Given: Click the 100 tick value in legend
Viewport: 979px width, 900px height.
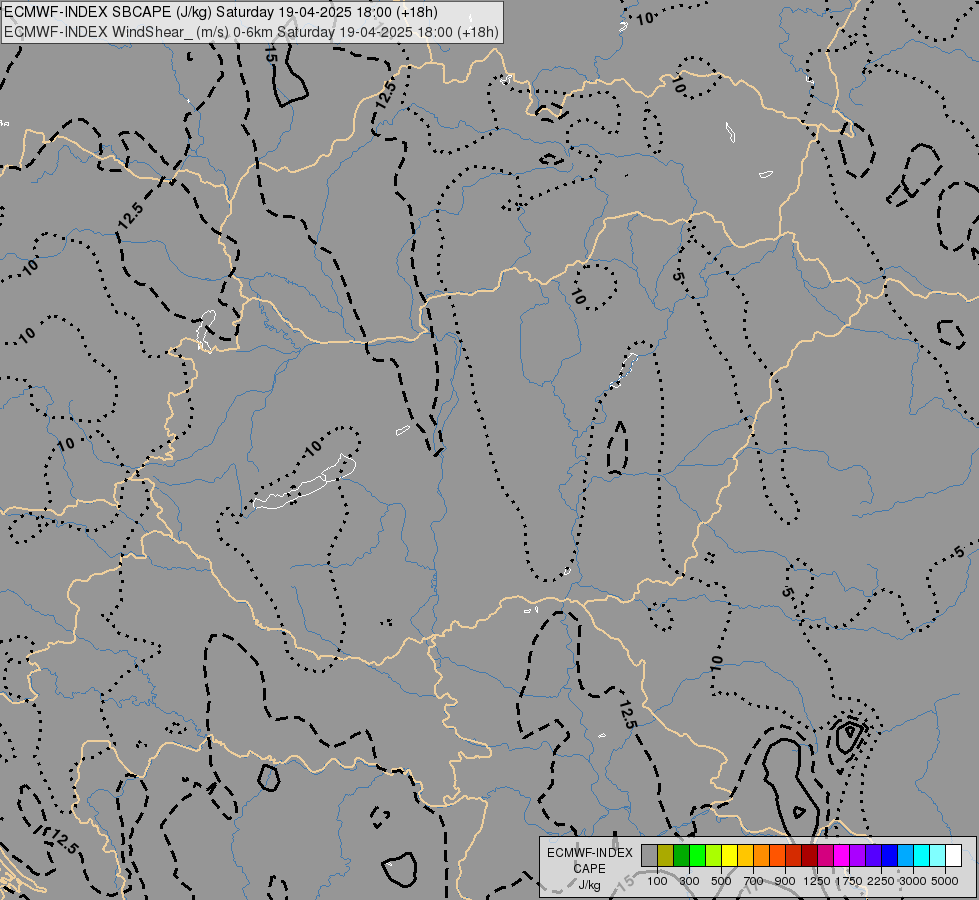Looking at the screenshot, I should (657, 881).
